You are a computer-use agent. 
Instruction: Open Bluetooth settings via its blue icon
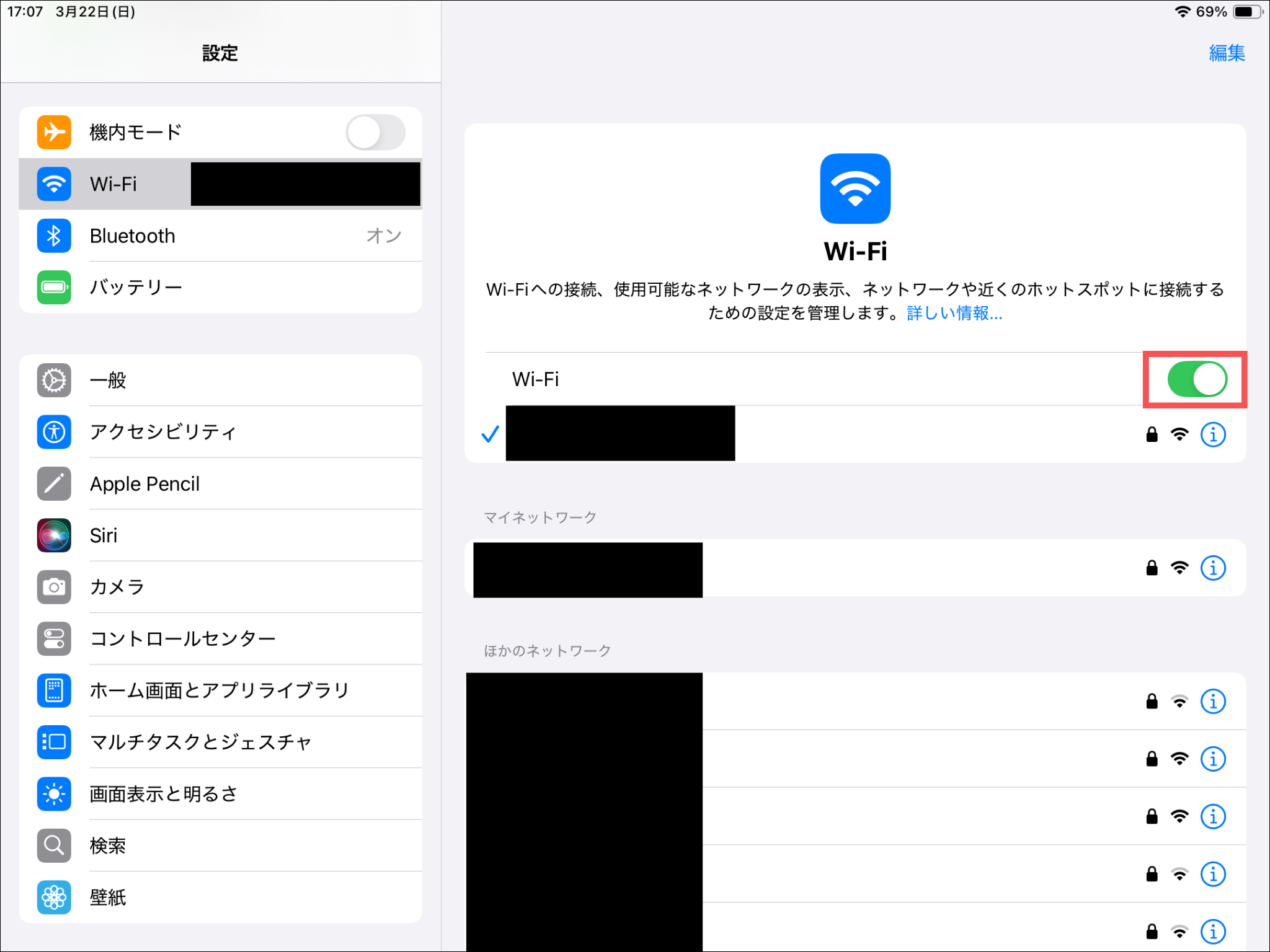[x=54, y=236]
